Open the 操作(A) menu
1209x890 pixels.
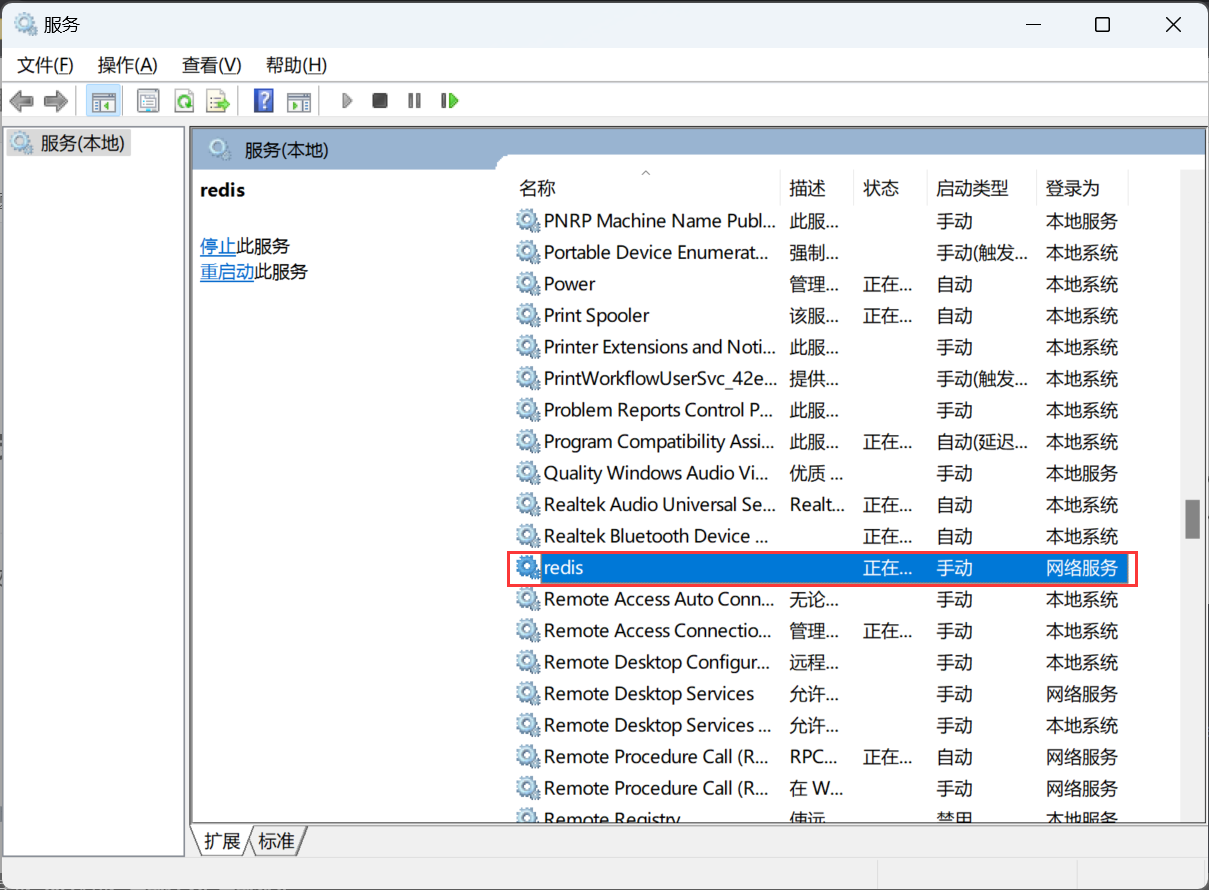[127, 65]
